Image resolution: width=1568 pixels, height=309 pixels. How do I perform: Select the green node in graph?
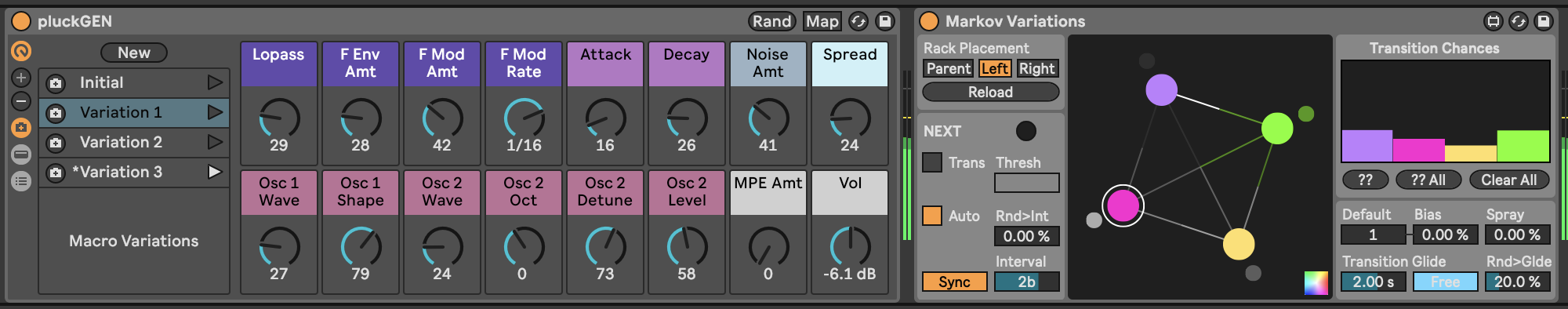(1277, 129)
